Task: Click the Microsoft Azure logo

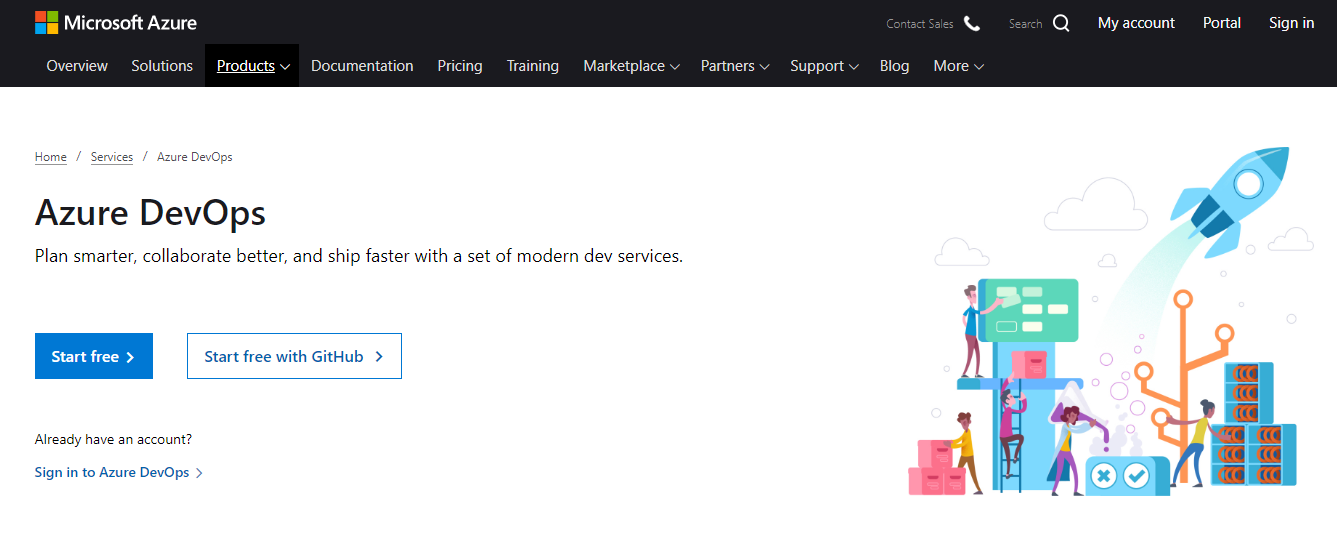Action: (x=116, y=23)
